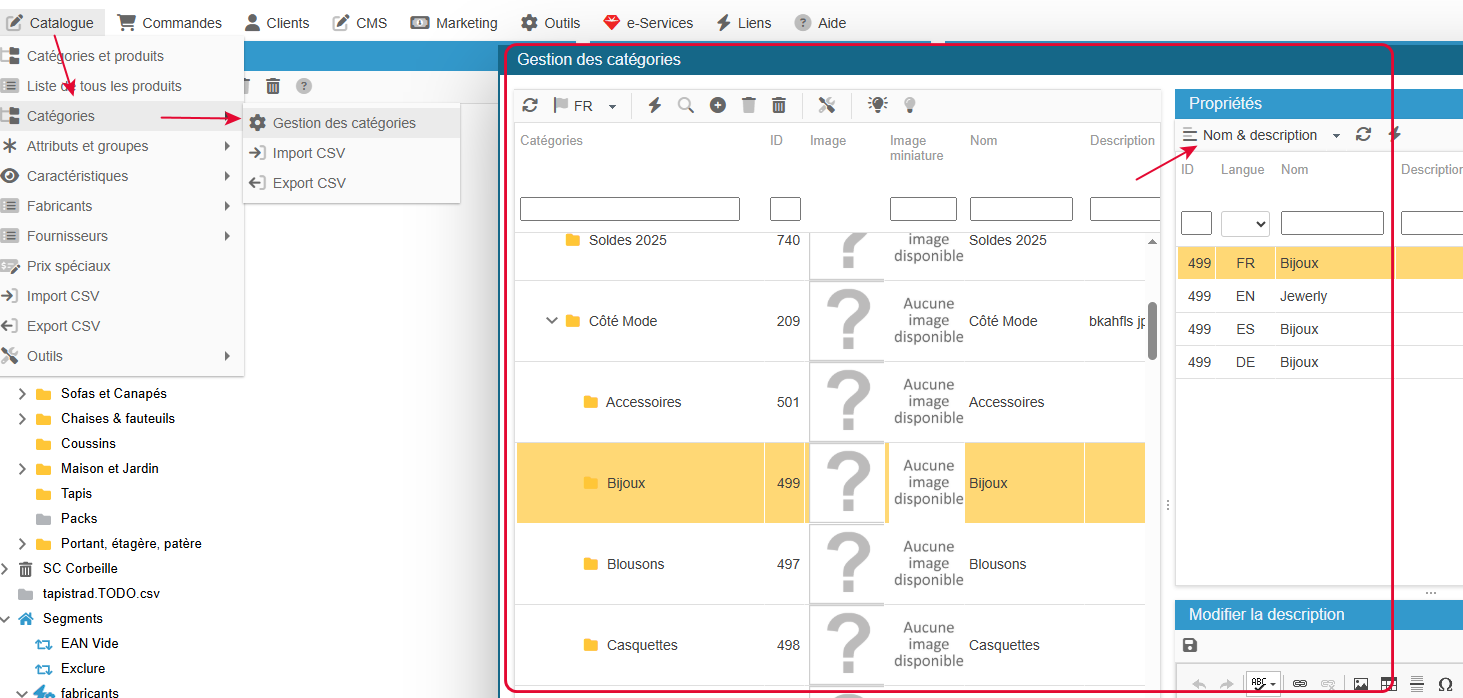This screenshot has height=698, width=1463.
Task: Insert a table in the description editor
Action: [x=1389, y=684]
